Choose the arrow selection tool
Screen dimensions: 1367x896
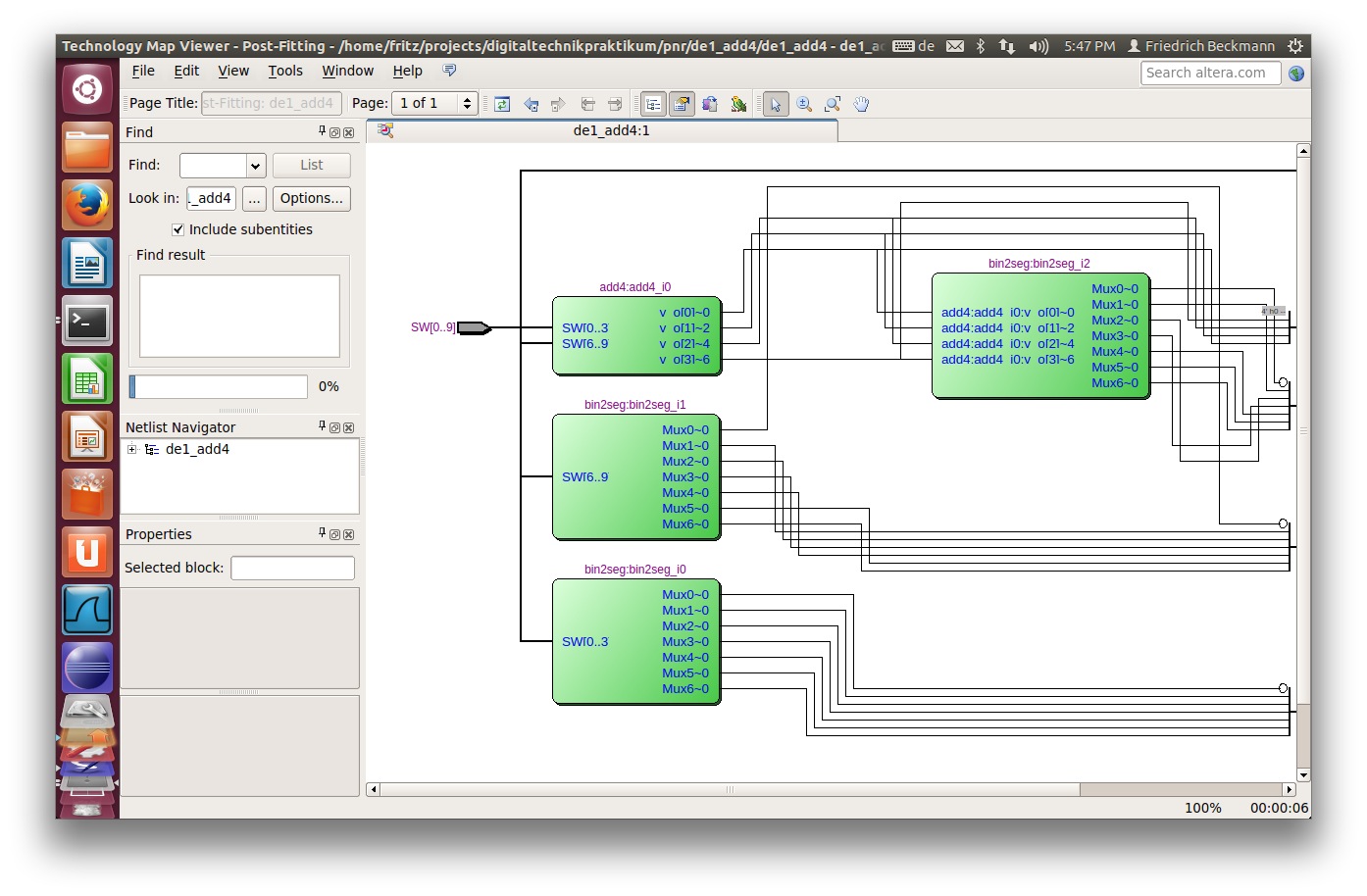[776, 104]
